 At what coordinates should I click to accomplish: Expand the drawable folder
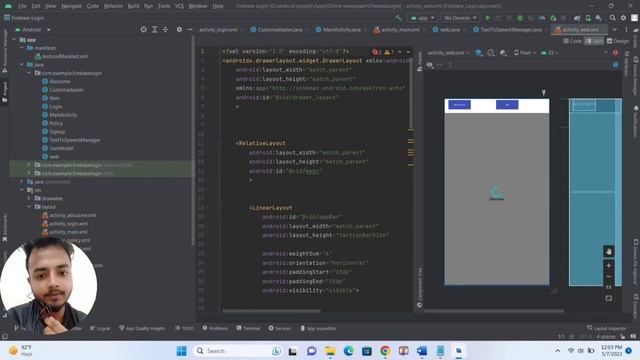point(29,198)
